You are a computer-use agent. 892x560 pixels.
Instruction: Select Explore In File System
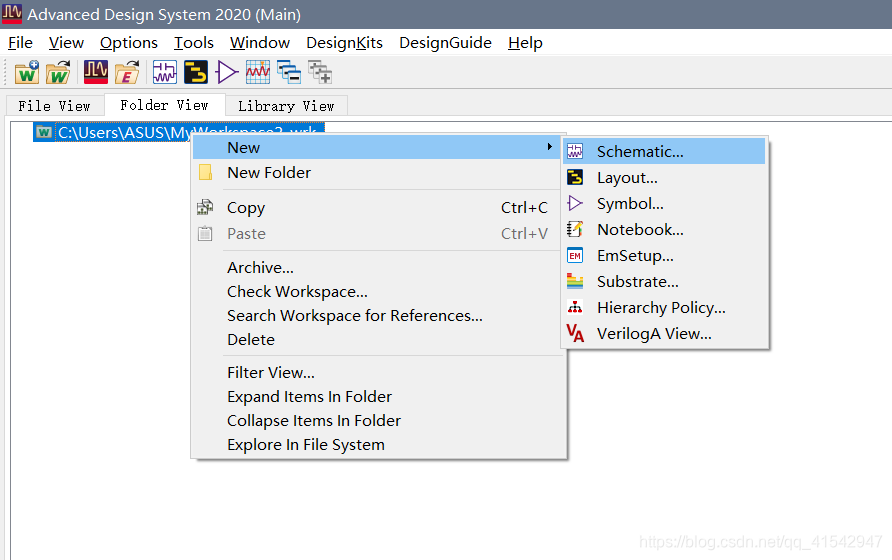[x=378, y=444]
